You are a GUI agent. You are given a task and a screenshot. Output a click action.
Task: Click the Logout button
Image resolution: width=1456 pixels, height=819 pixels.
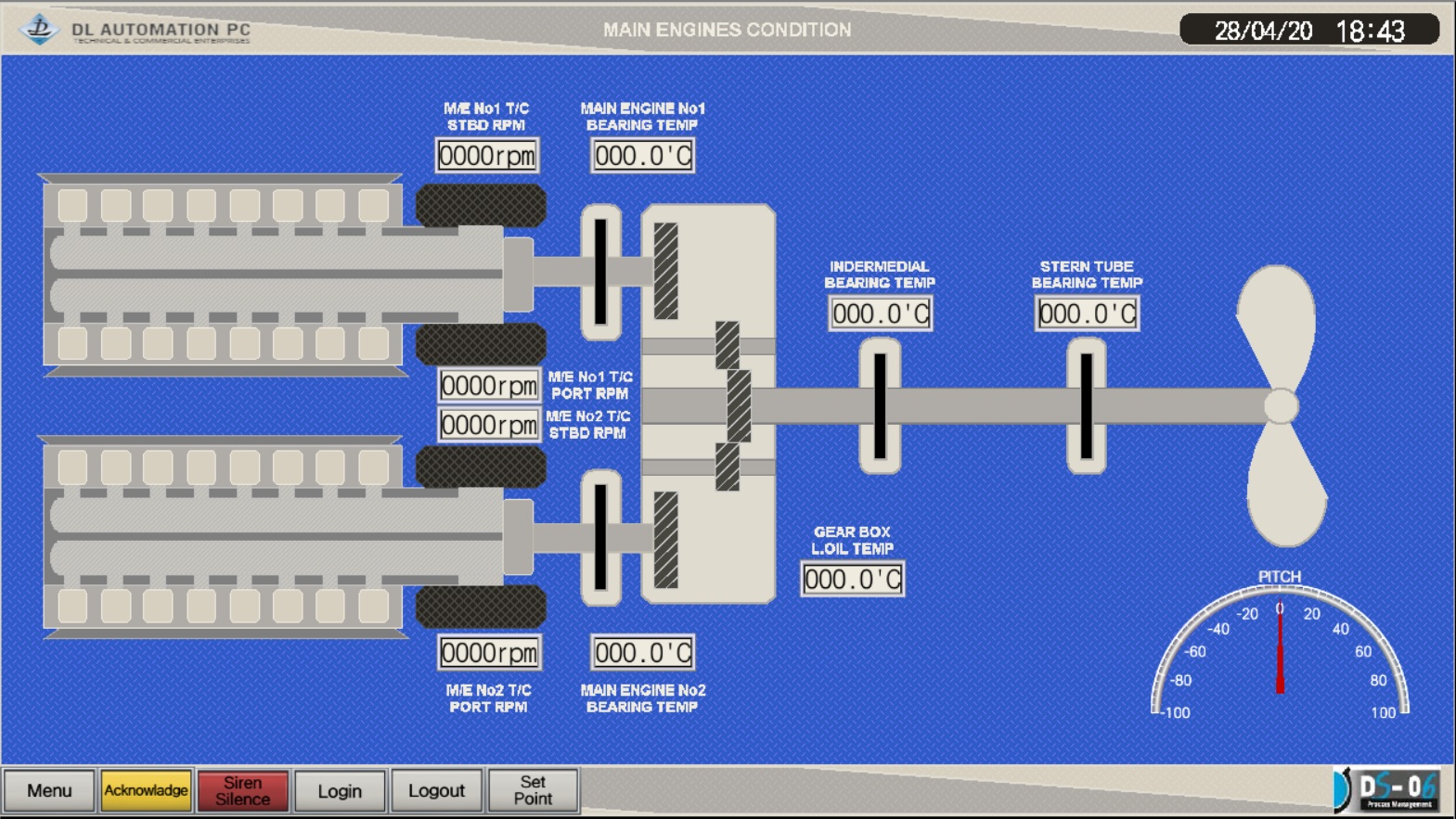(x=436, y=790)
